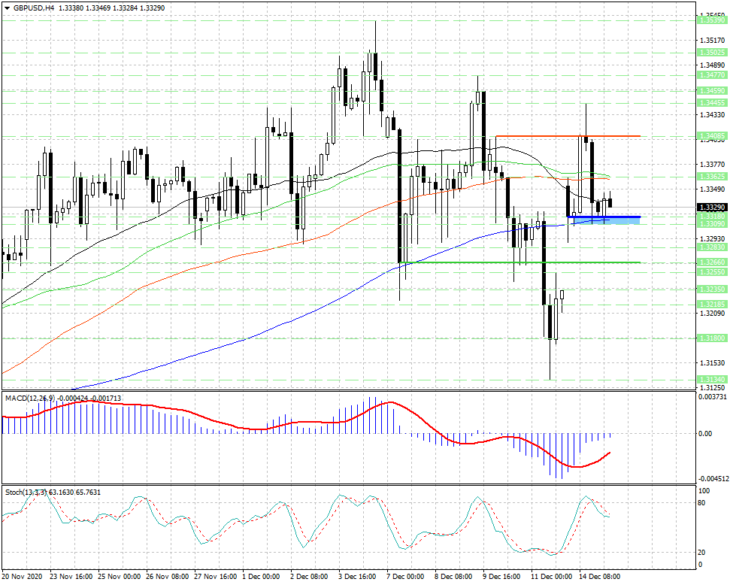Click the green 1.31340 price level label
The width and height of the screenshot is (730, 585).
coord(712,380)
